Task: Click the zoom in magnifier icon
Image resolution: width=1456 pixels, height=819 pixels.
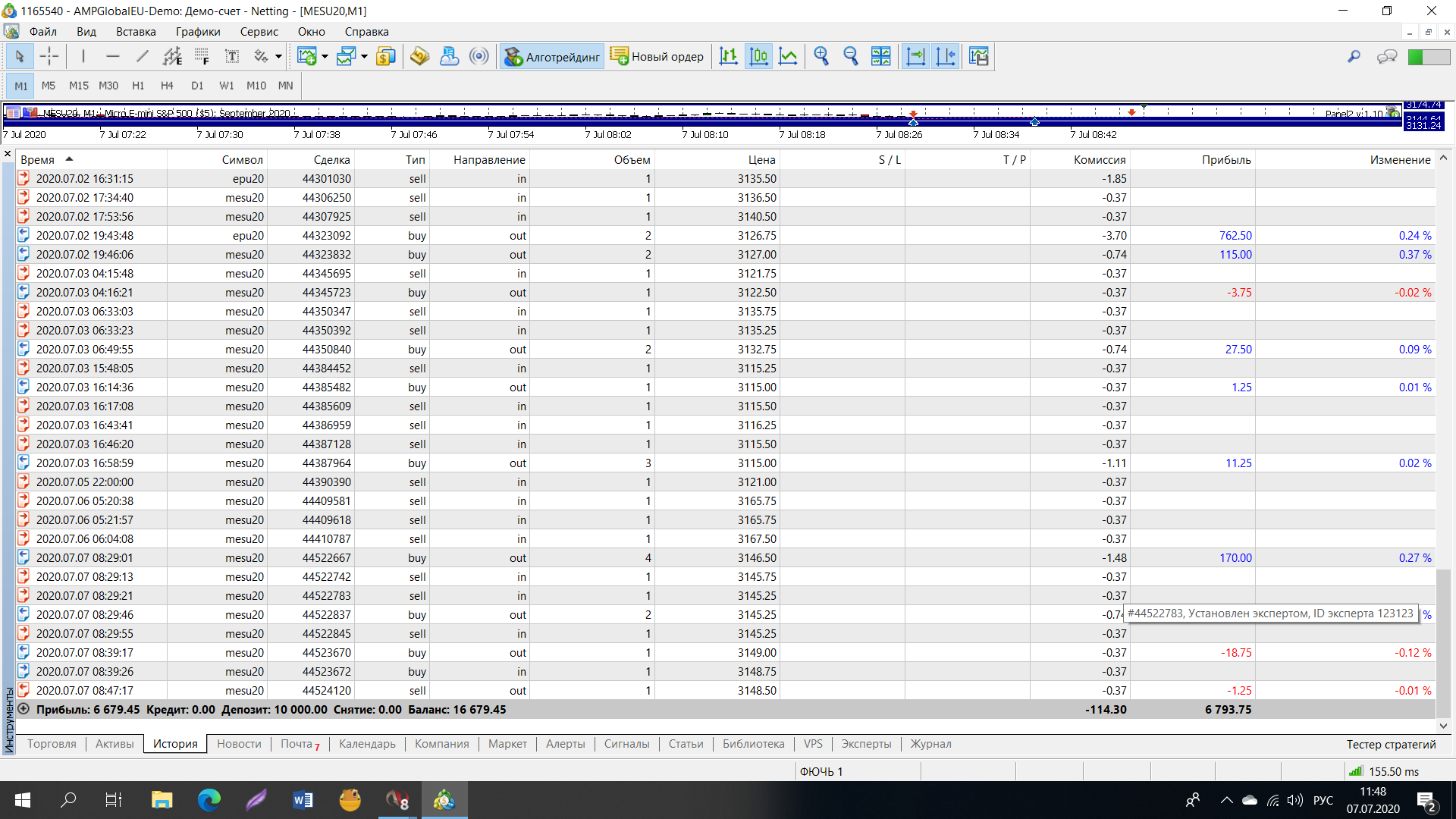Action: pyautogui.click(x=821, y=56)
